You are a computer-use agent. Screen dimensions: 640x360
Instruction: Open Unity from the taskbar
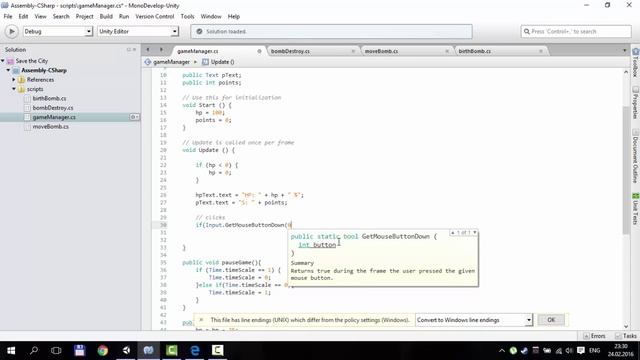point(126,350)
